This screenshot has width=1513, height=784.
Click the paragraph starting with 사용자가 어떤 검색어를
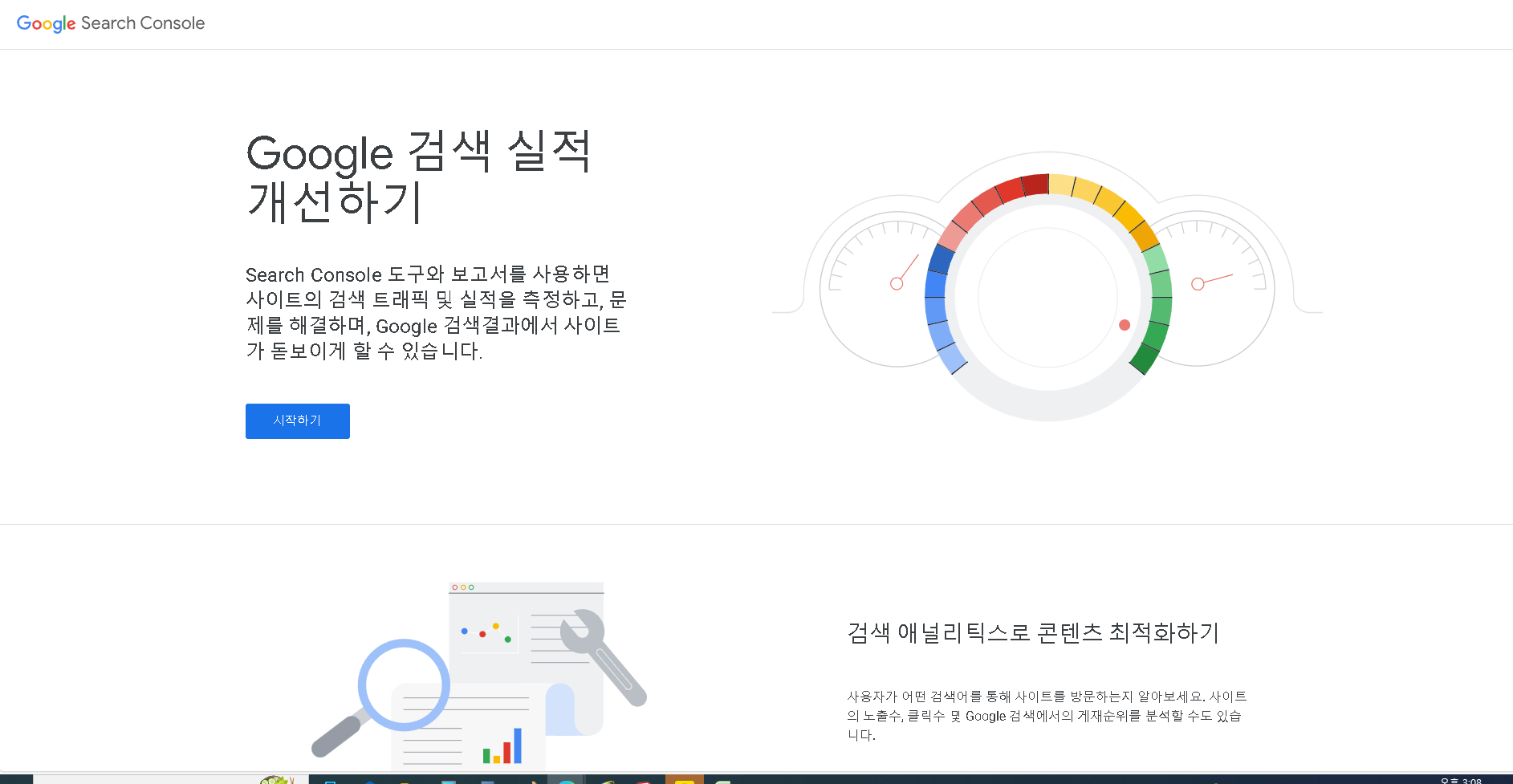coord(1047,716)
